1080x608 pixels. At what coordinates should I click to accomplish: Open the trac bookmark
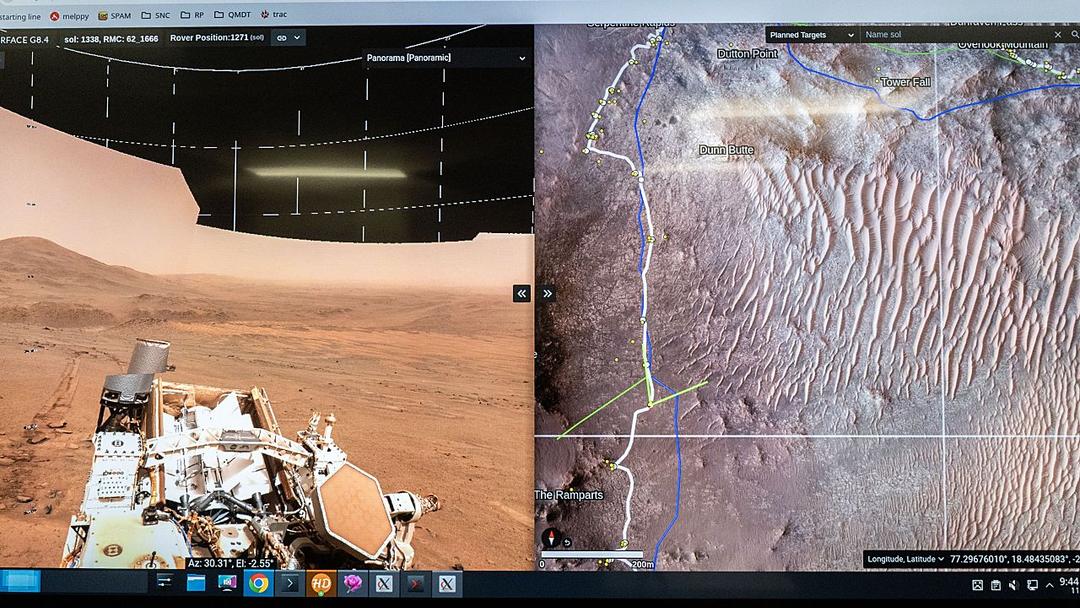pos(274,14)
